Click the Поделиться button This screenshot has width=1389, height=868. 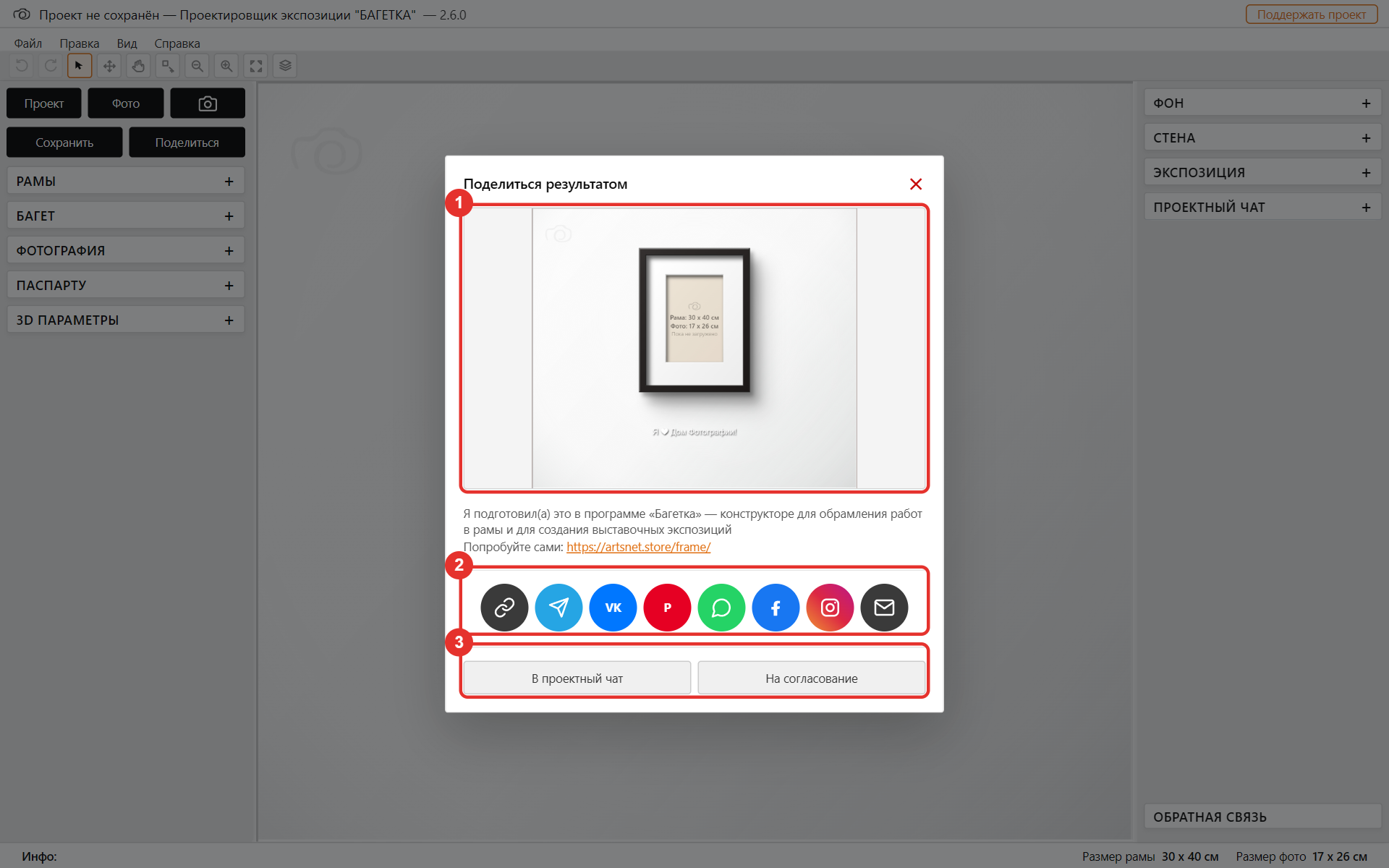tap(187, 142)
